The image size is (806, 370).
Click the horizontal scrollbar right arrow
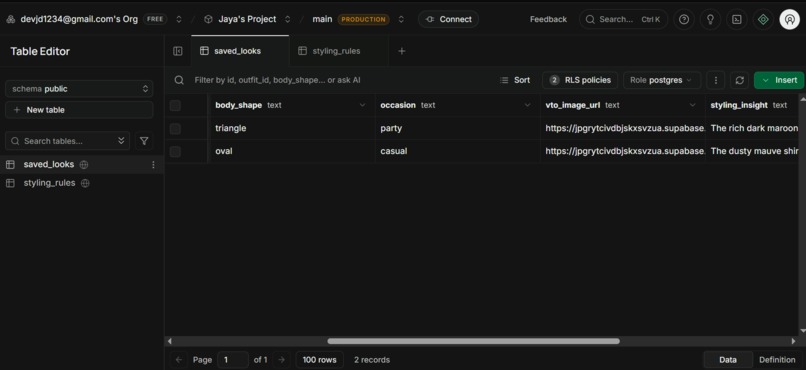coord(793,341)
